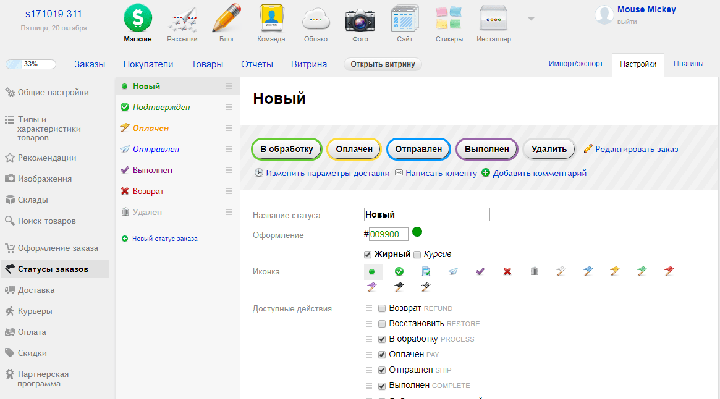
Task: Grab reorder handle of Возврат REFUND action
Action: pyautogui.click(x=369, y=309)
